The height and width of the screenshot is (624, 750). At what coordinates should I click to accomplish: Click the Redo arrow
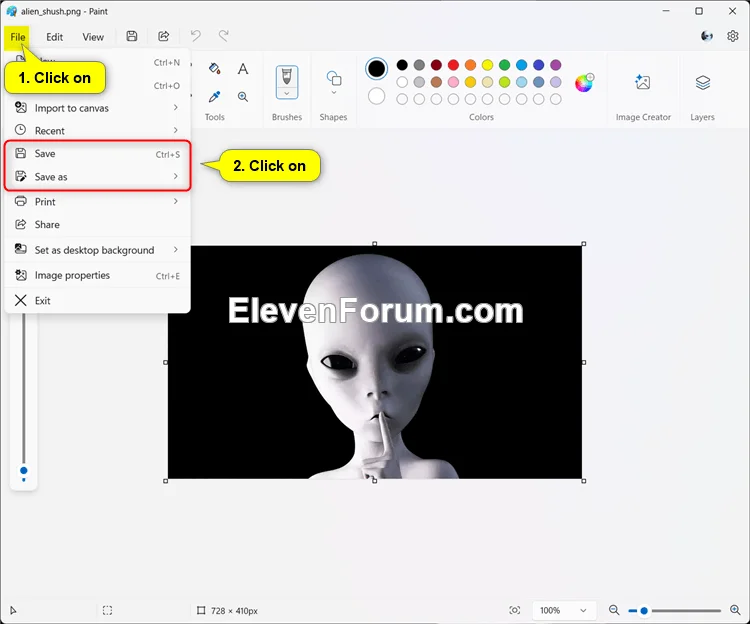click(x=223, y=36)
